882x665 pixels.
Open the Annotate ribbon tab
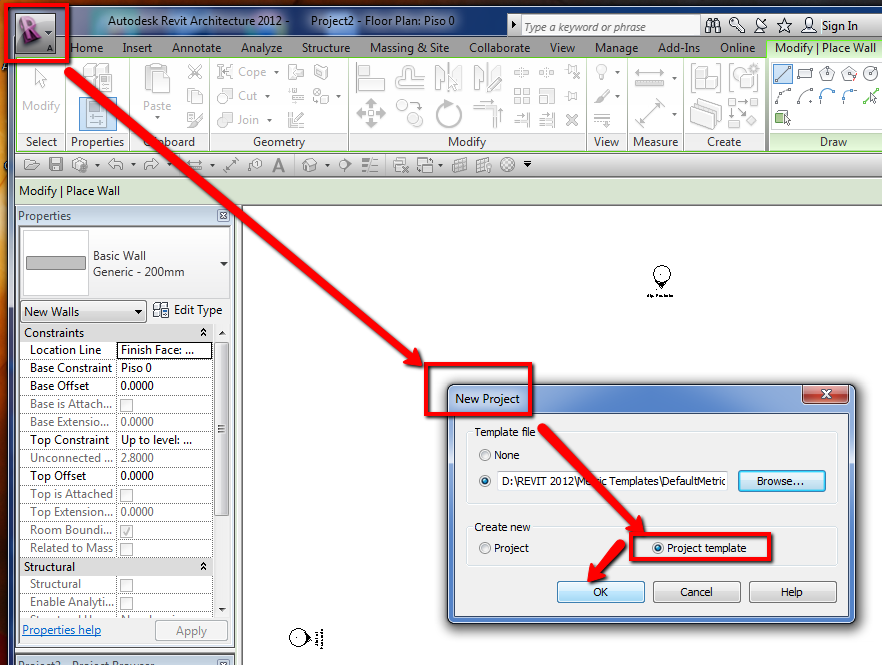(x=196, y=48)
